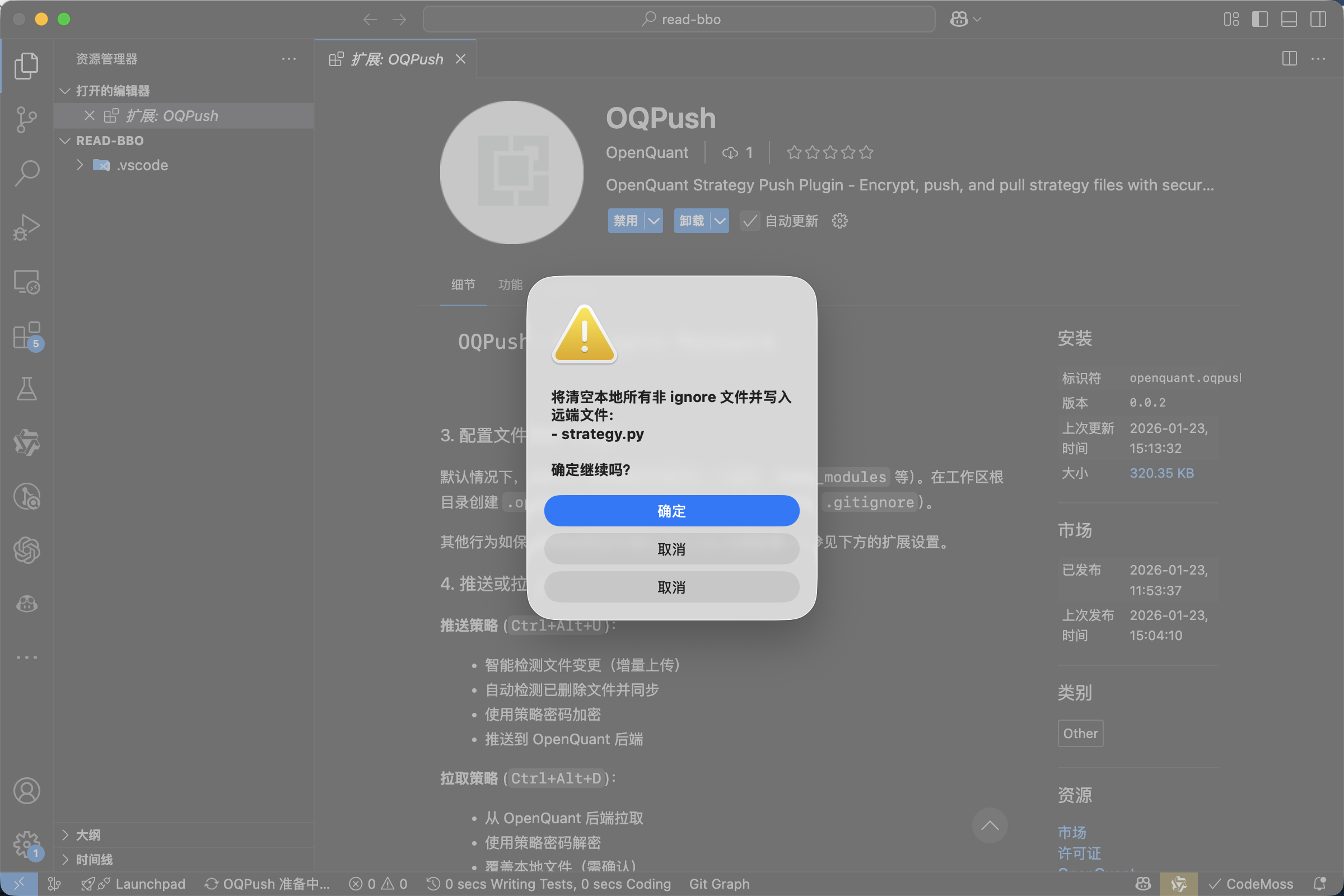Open the 许可证 resource link
Viewport: 1344px width, 896px height.
coord(1079,852)
